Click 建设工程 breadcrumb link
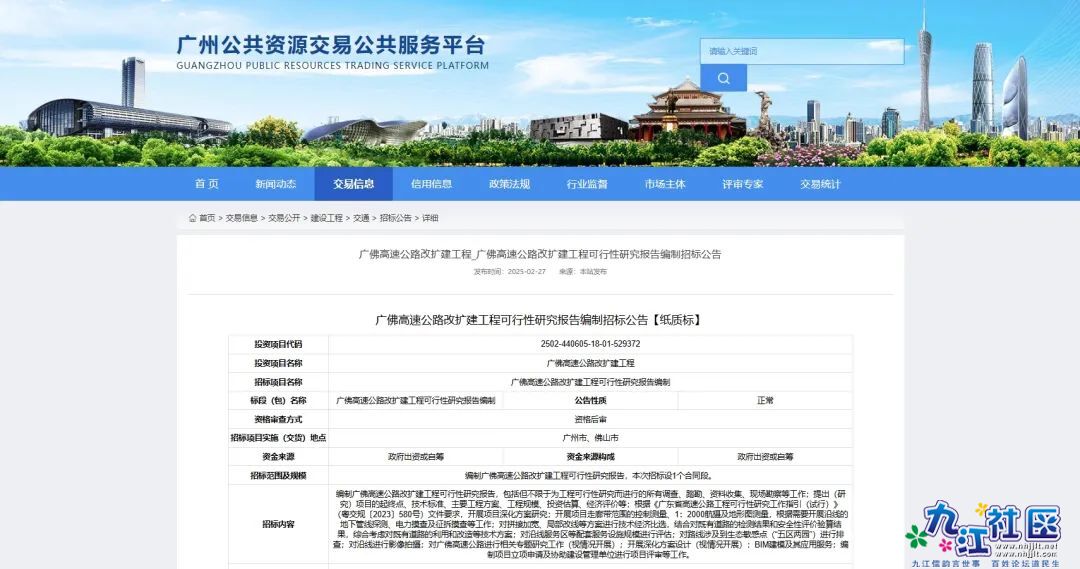This screenshot has height=569, width=1080. click(x=326, y=218)
